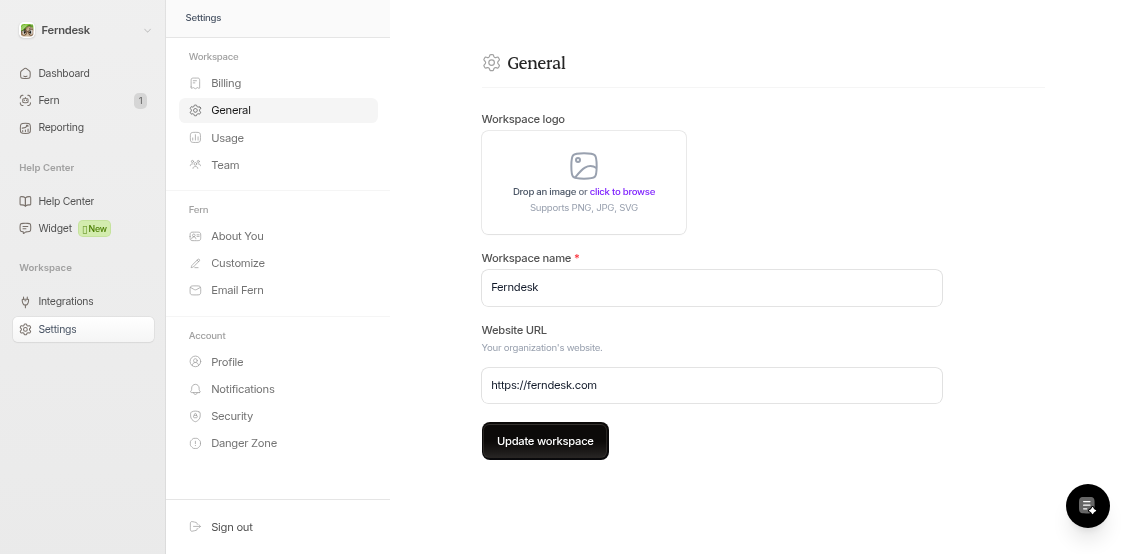Select General settings item
1136x554 pixels.
[x=278, y=110]
